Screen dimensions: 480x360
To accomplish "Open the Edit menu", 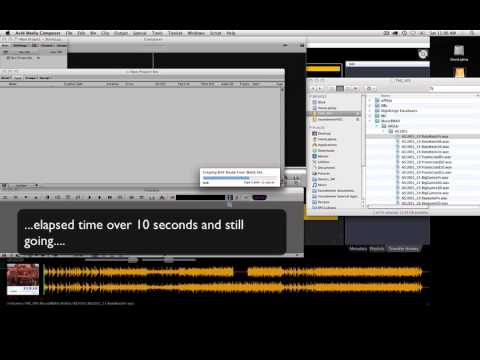I will pyautogui.click(x=81, y=33).
